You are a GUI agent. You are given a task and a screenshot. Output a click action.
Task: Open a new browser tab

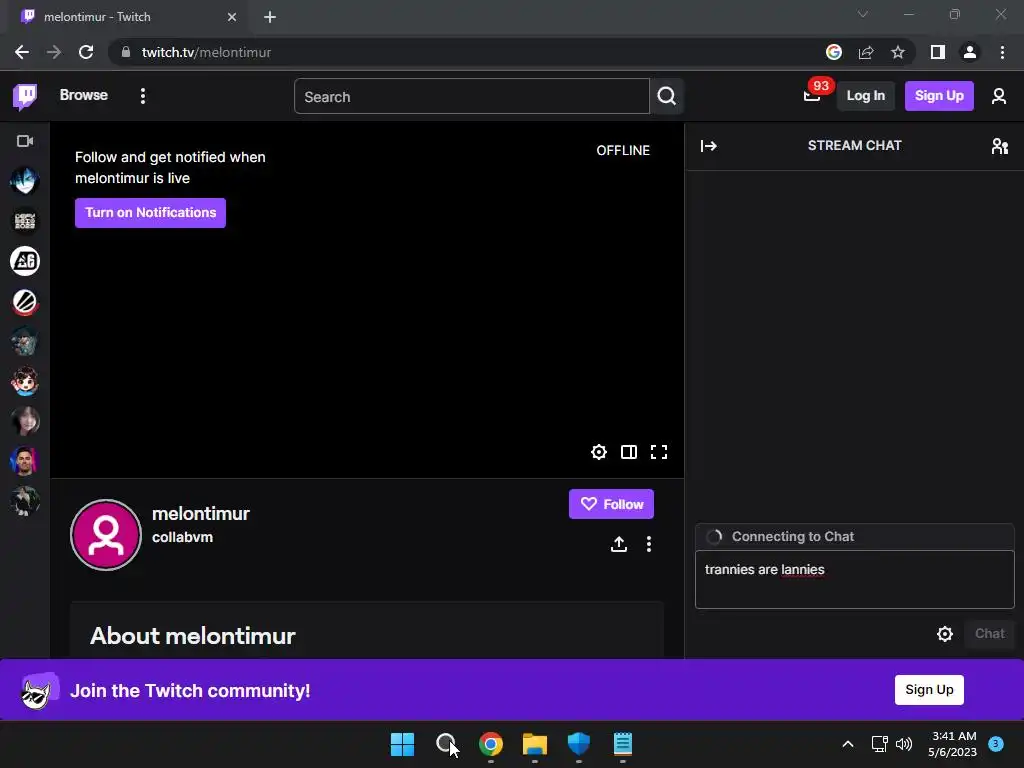pos(270,17)
